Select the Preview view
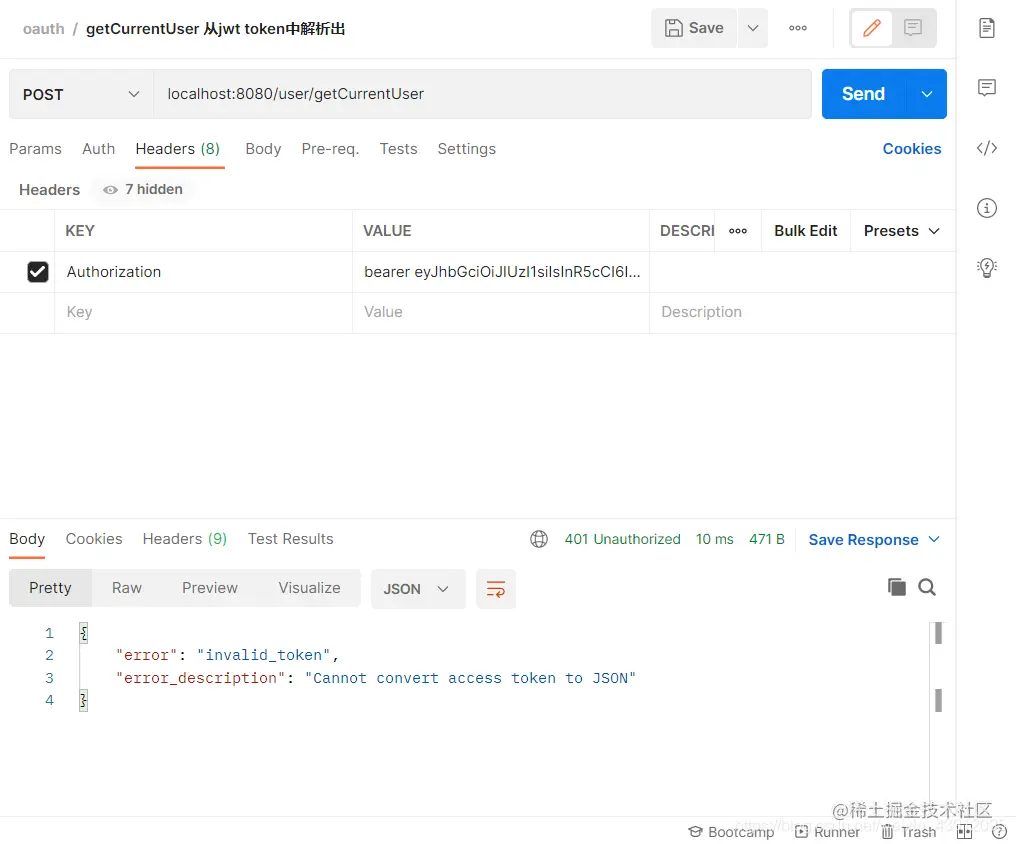The width and height of the screenshot is (1016, 844). 209,588
